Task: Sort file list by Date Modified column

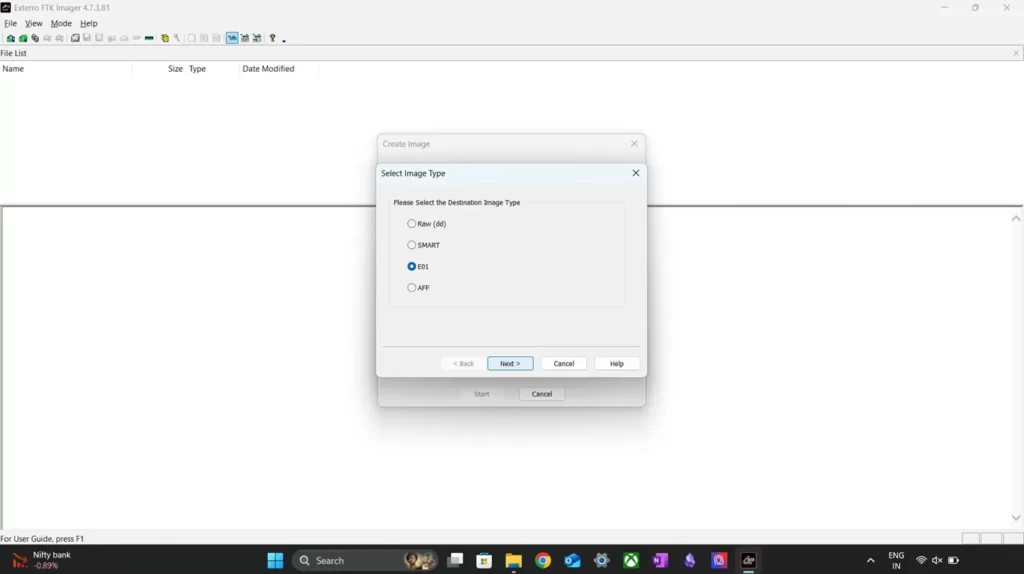Action: click(x=268, y=69)
